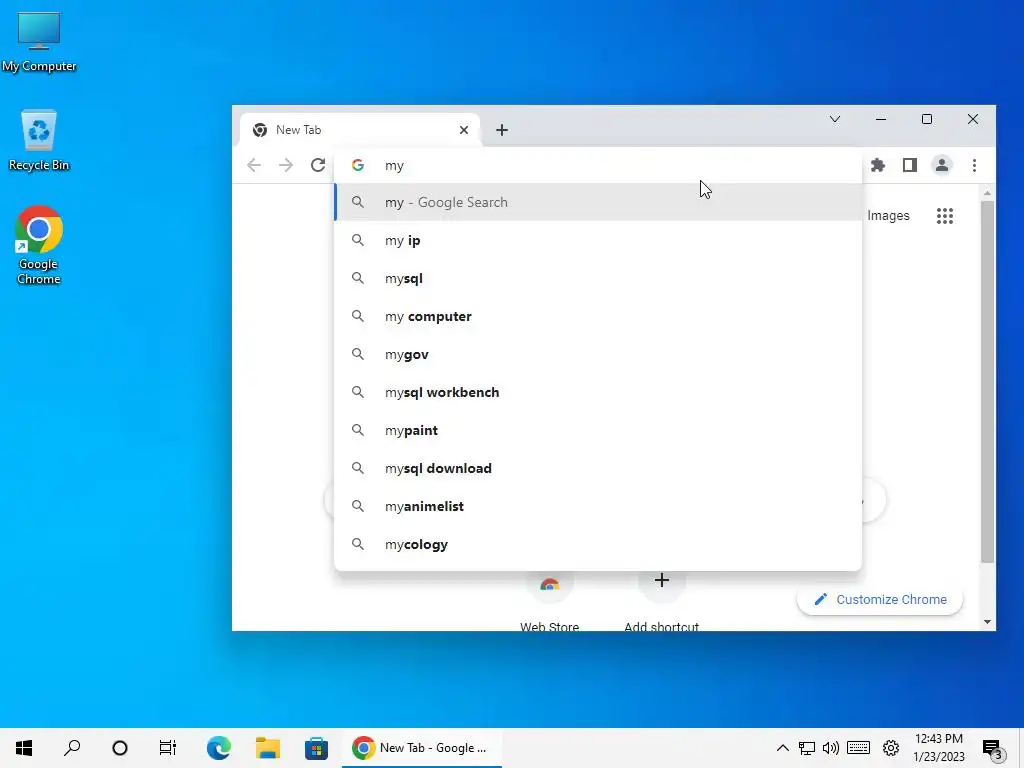Image resolution: width=1024 pixels, height=768 pixels.
Task: Open the profile avatar icon
Action: point(942,165)
